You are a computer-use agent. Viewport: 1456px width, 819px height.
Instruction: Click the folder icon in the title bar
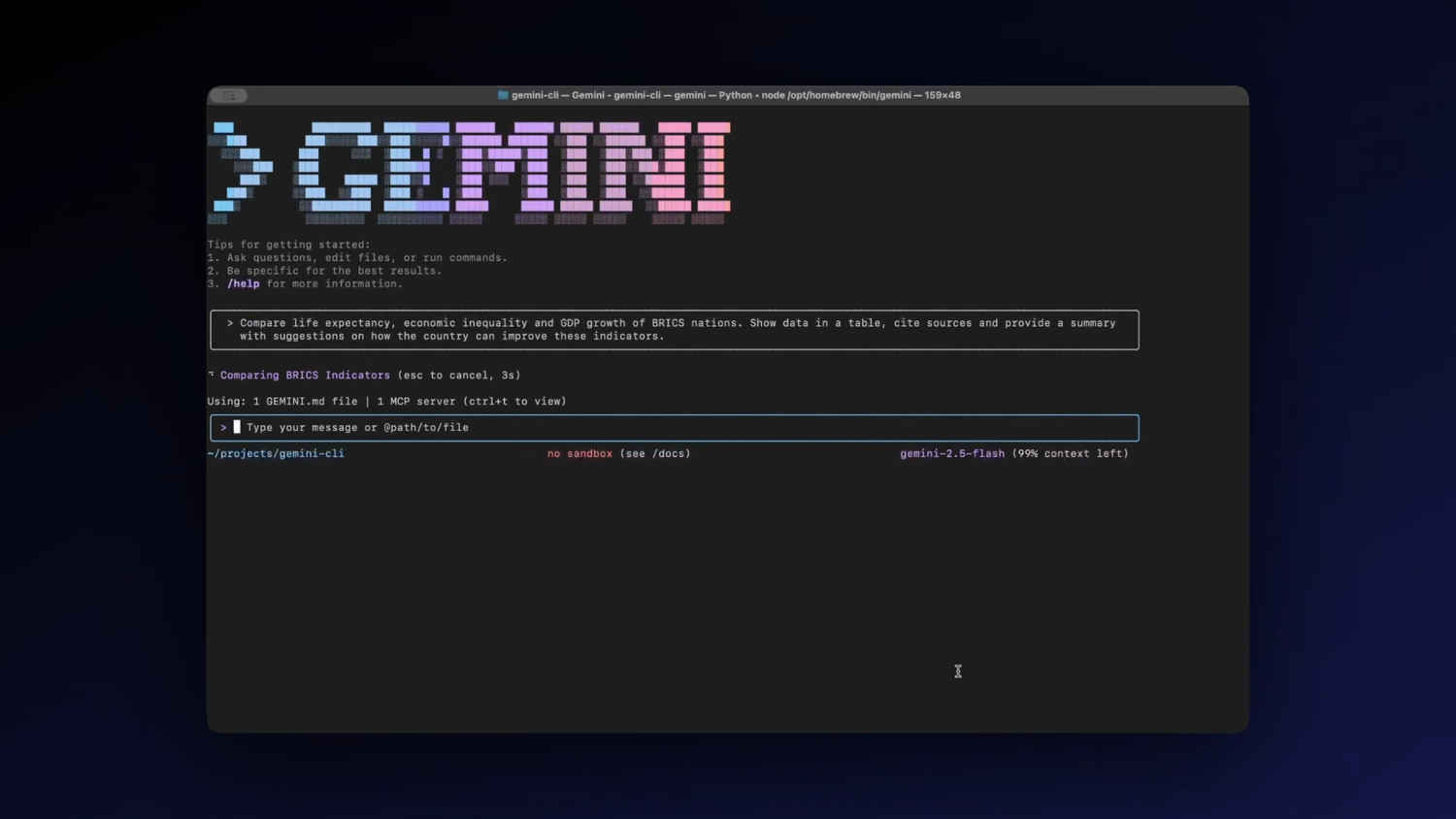tap(503, 95)
